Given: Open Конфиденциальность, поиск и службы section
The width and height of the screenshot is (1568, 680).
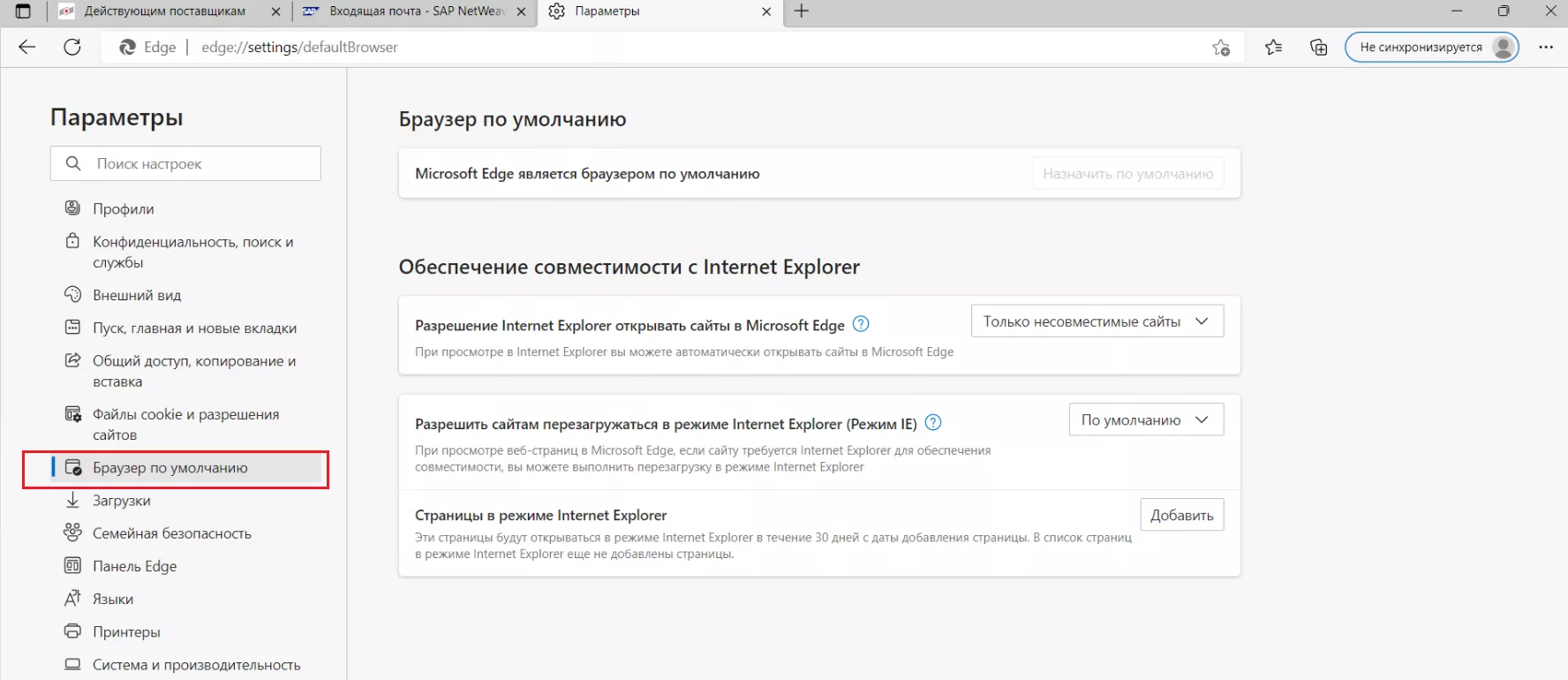Looking at the screenshot, I should pyautogui.click(x=185, y=252).
